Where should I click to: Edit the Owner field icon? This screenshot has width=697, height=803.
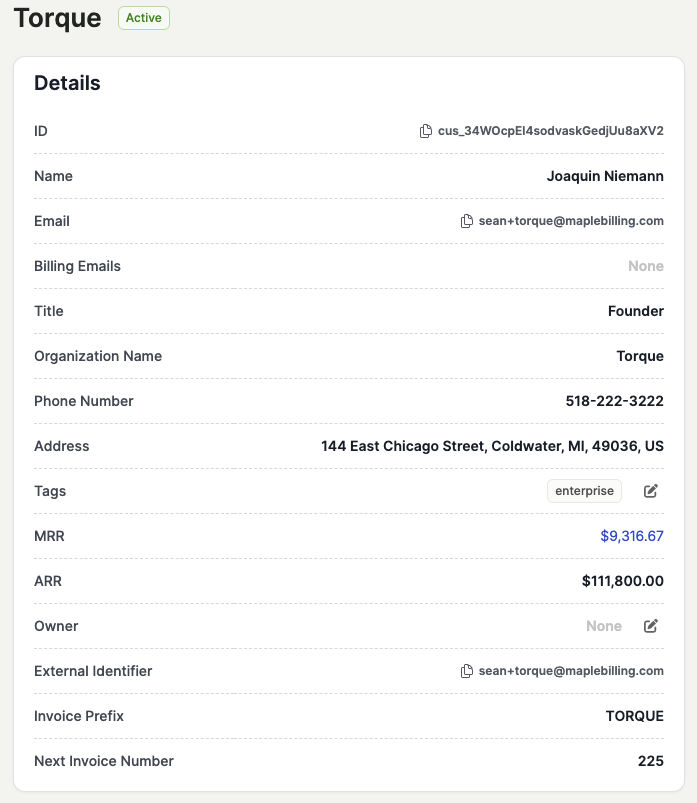[651, 626]
